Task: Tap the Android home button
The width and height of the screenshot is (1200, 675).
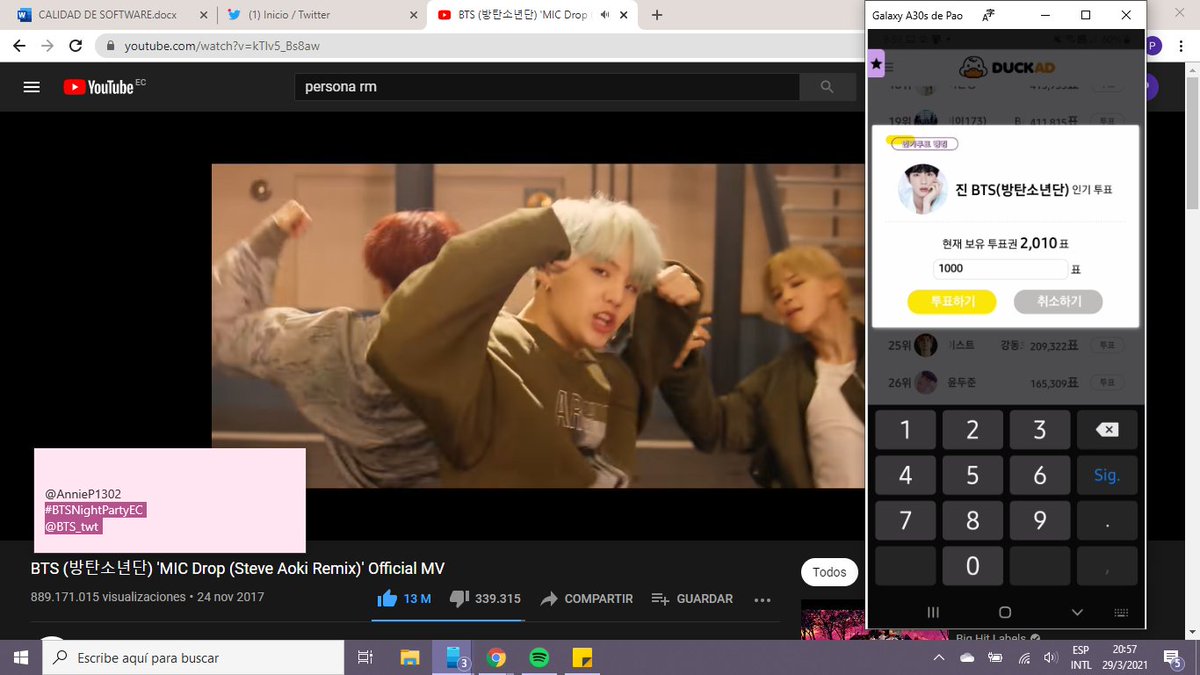Action: (1005, 612)
